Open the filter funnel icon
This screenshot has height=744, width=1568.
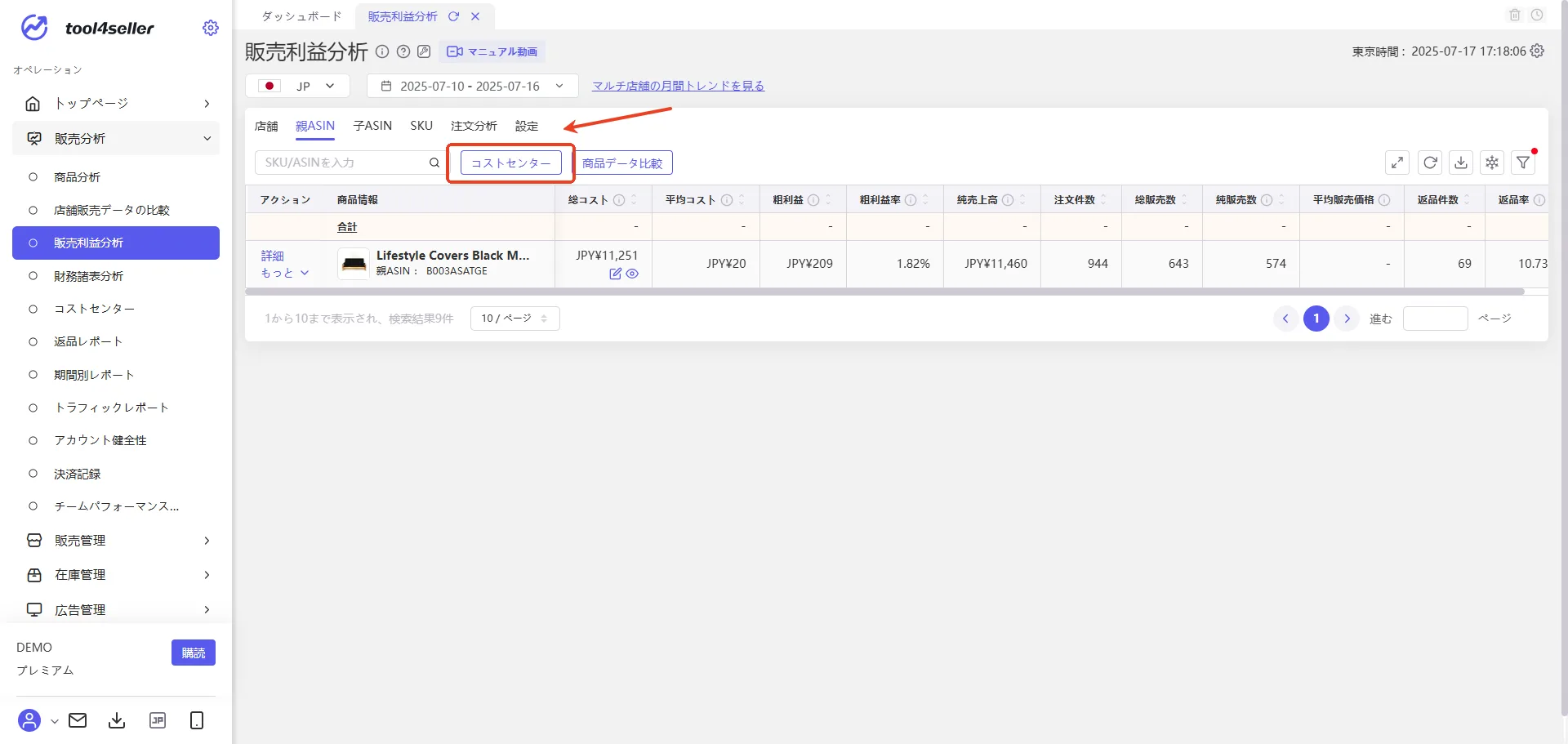point(1523,163)
